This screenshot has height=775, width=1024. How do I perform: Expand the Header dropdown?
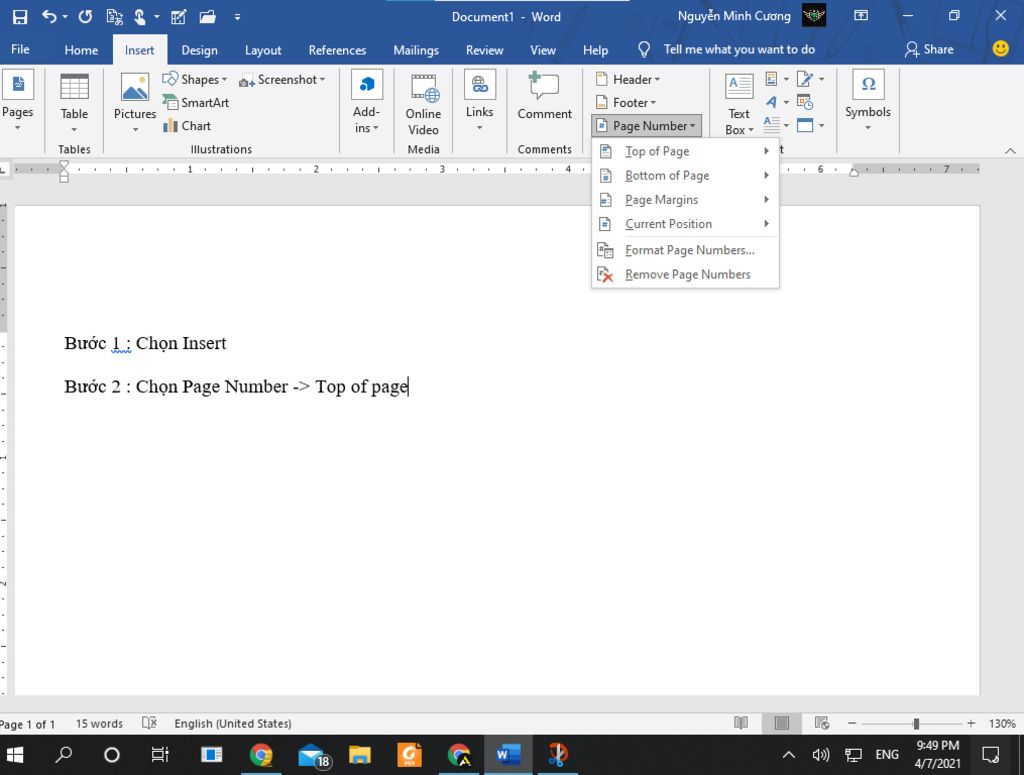point(628,80)
